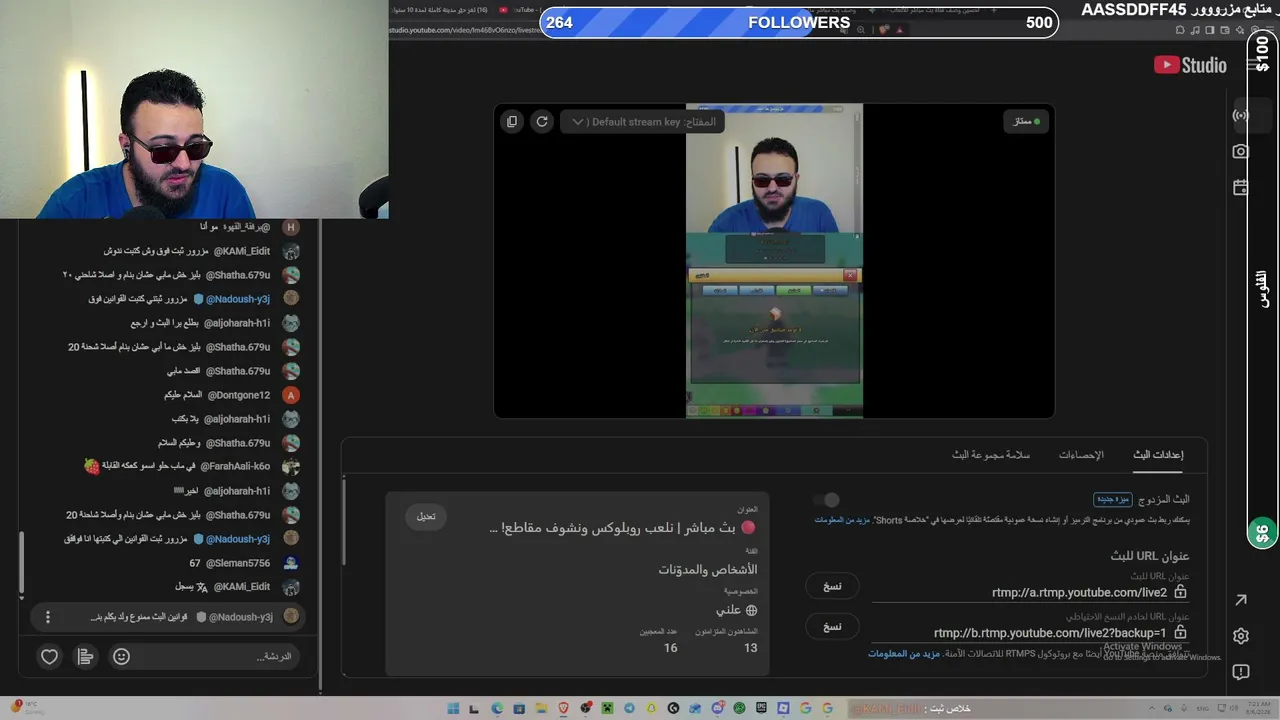Open the settings gear in Studio sidebar
This screenshot has height=720, width=1280.
(1241, 636)
